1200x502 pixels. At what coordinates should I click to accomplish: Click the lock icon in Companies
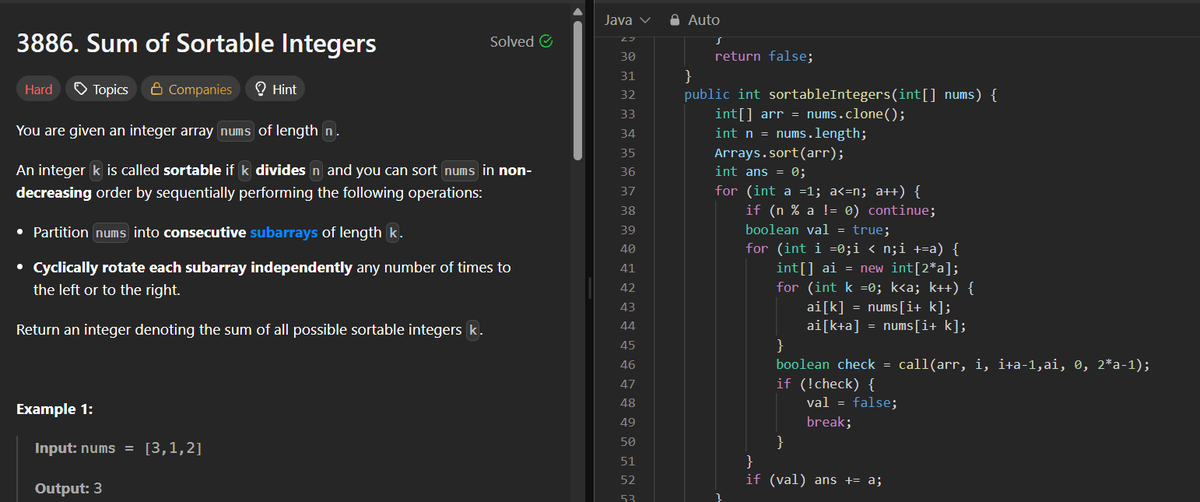point(157,89)
